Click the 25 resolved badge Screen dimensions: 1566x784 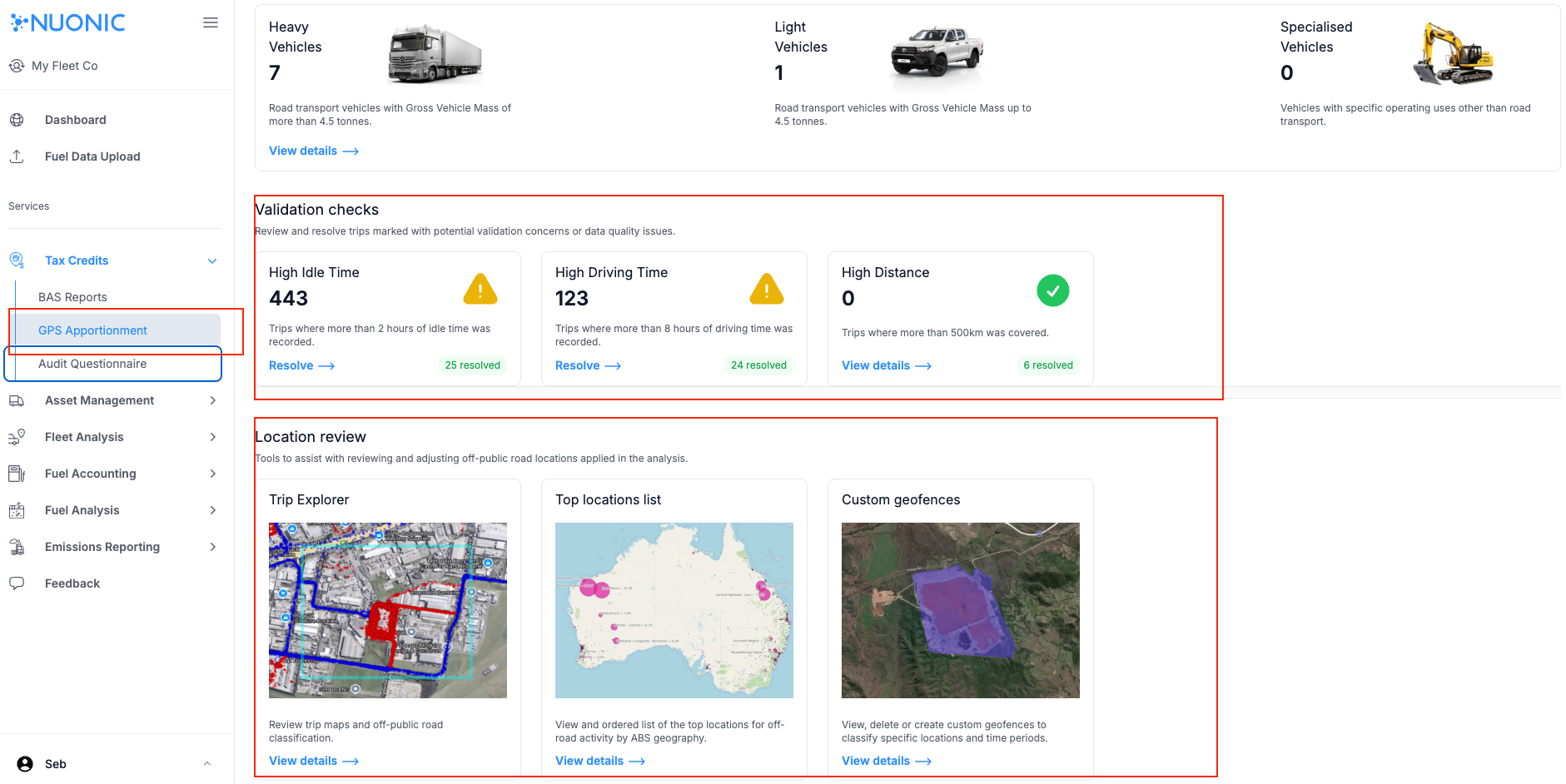point(473,365)
